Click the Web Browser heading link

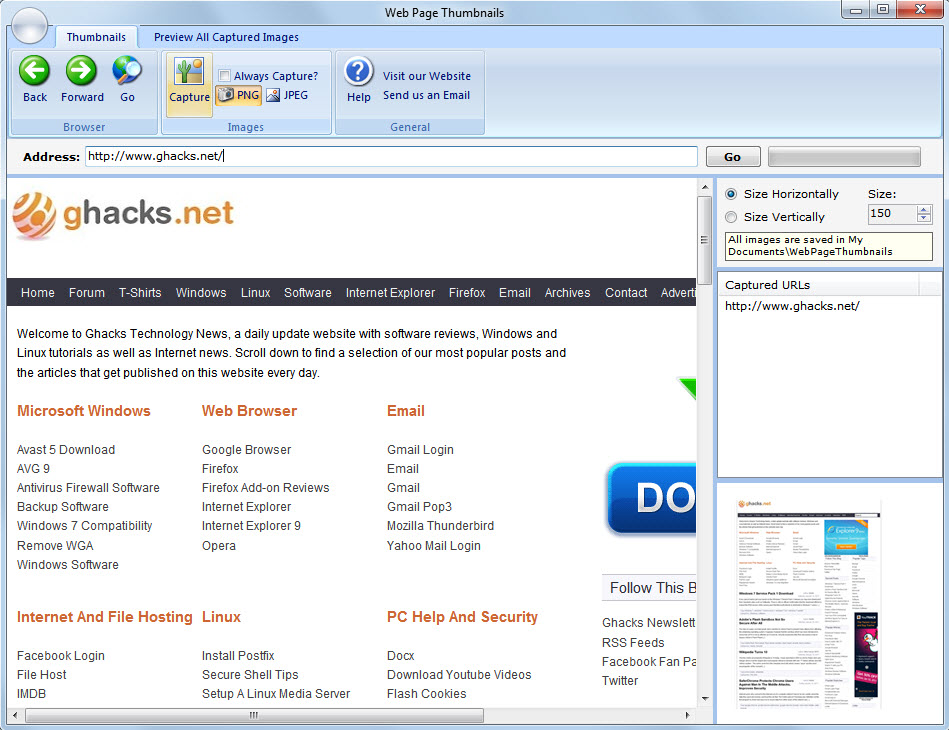(249, 411)
